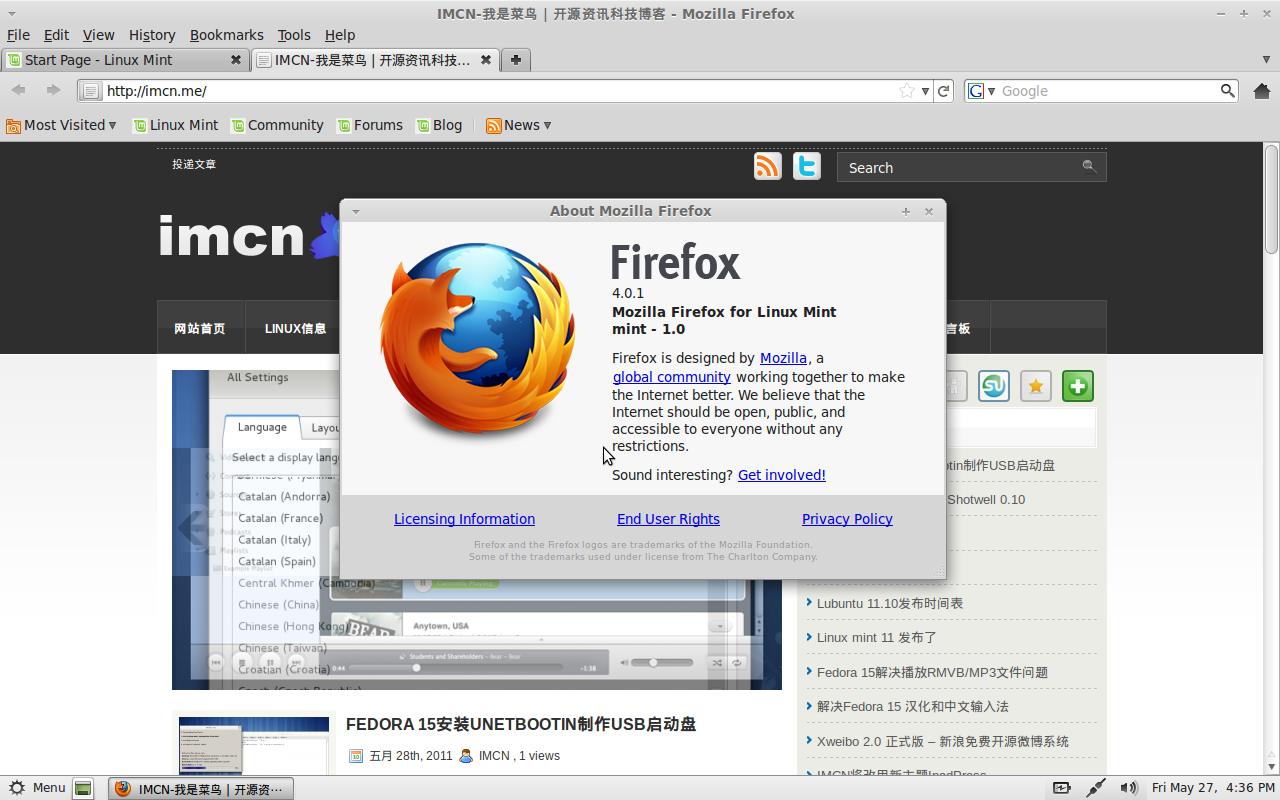This screenshot has height=800, width=1280.
Task: Click the IMCN Firefox taskbar button
Action: click(x=201, y=788)
